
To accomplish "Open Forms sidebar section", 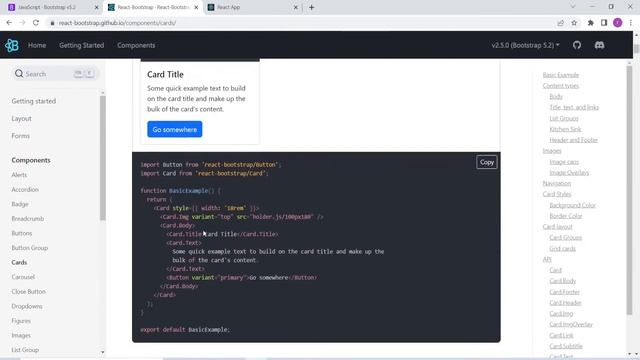I will [x=21, y=136].
